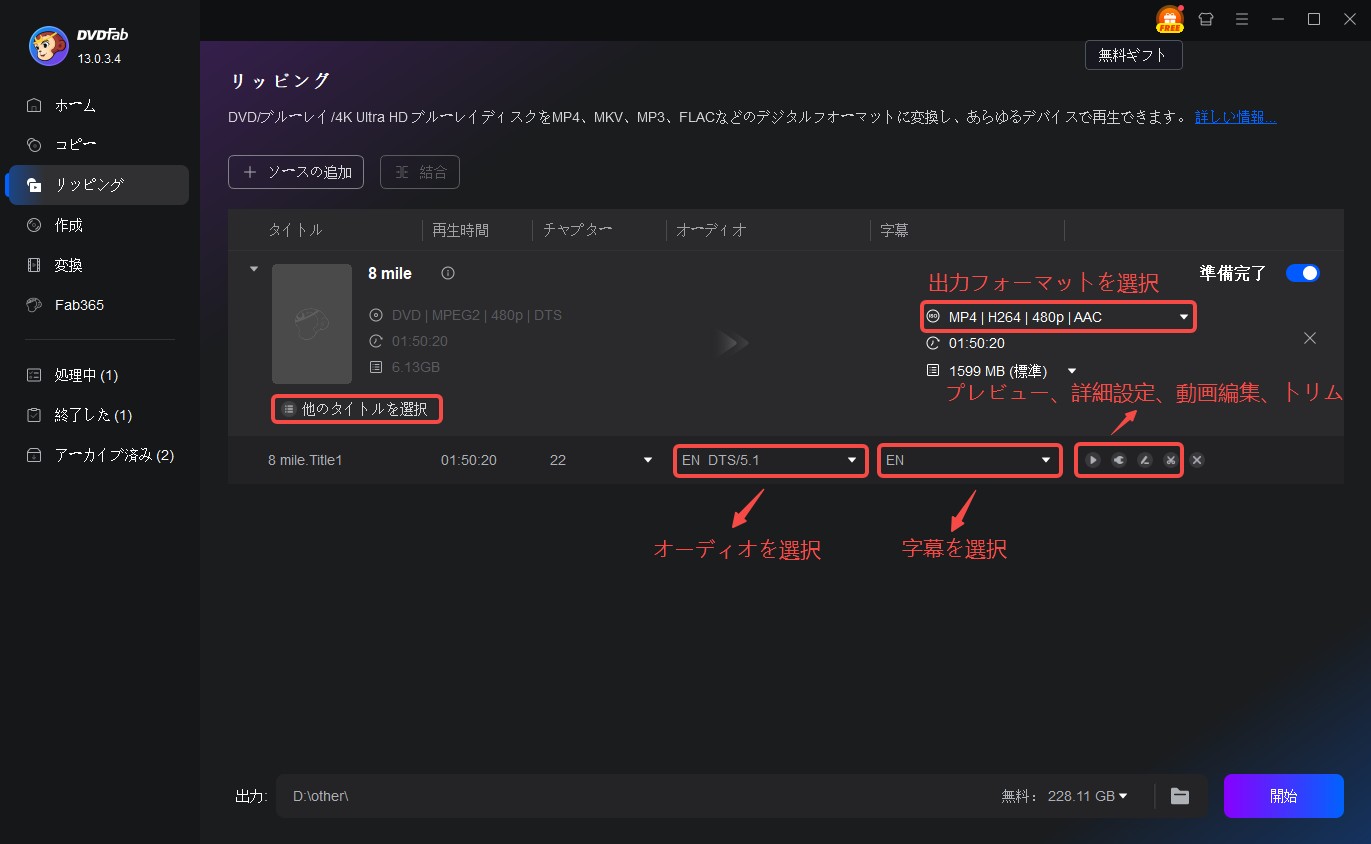Click the 再生時間 column header
This screenshot has width=1371, height=844.
point(460,230)
